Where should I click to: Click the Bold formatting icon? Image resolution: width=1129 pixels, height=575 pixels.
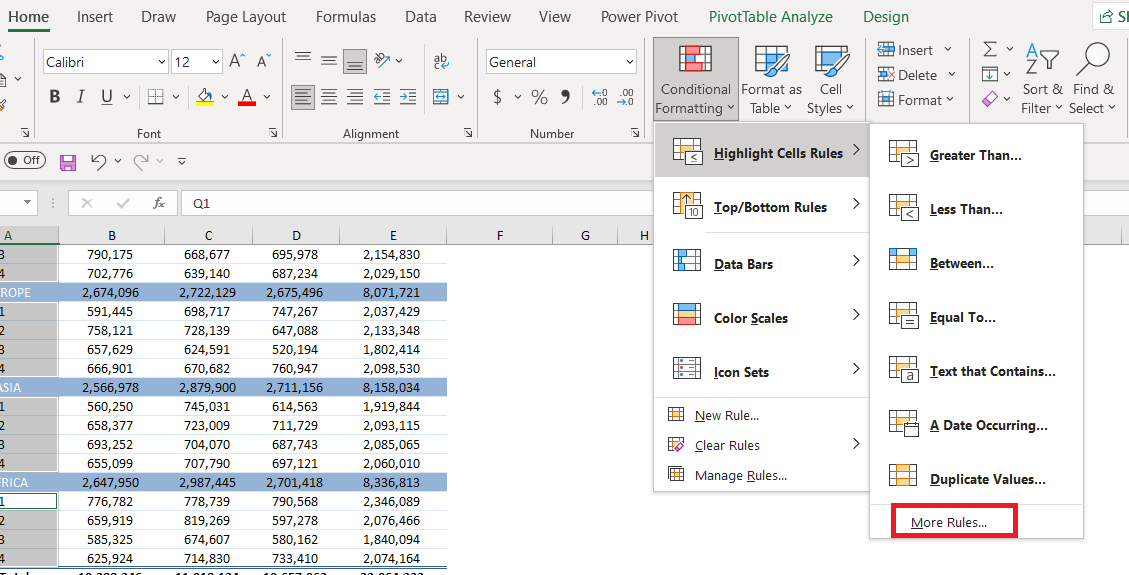(x=55, y=96)
